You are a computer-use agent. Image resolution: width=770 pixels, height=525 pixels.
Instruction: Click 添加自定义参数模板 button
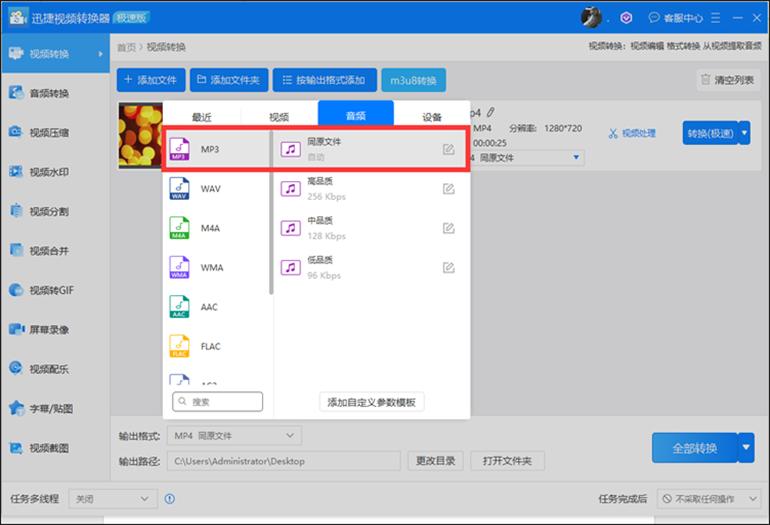(372, 402)
